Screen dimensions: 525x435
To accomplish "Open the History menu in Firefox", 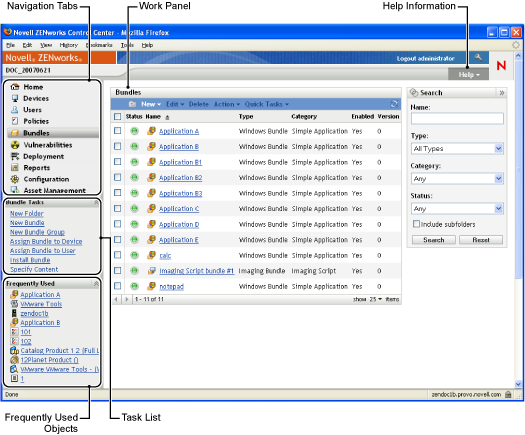I will pyautogui.click(x=69, y=45).
